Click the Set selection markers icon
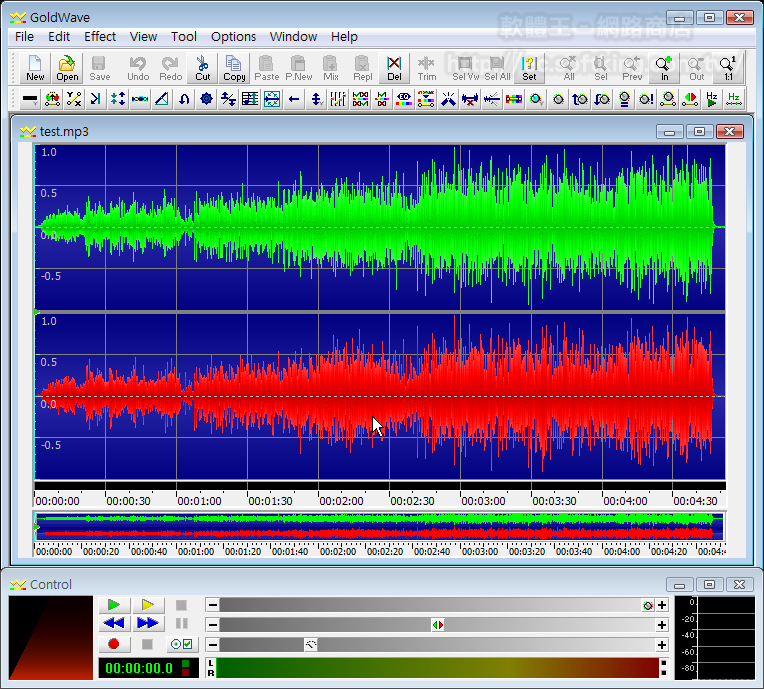The width and height of the screenshot is (764, 689). 529,68
